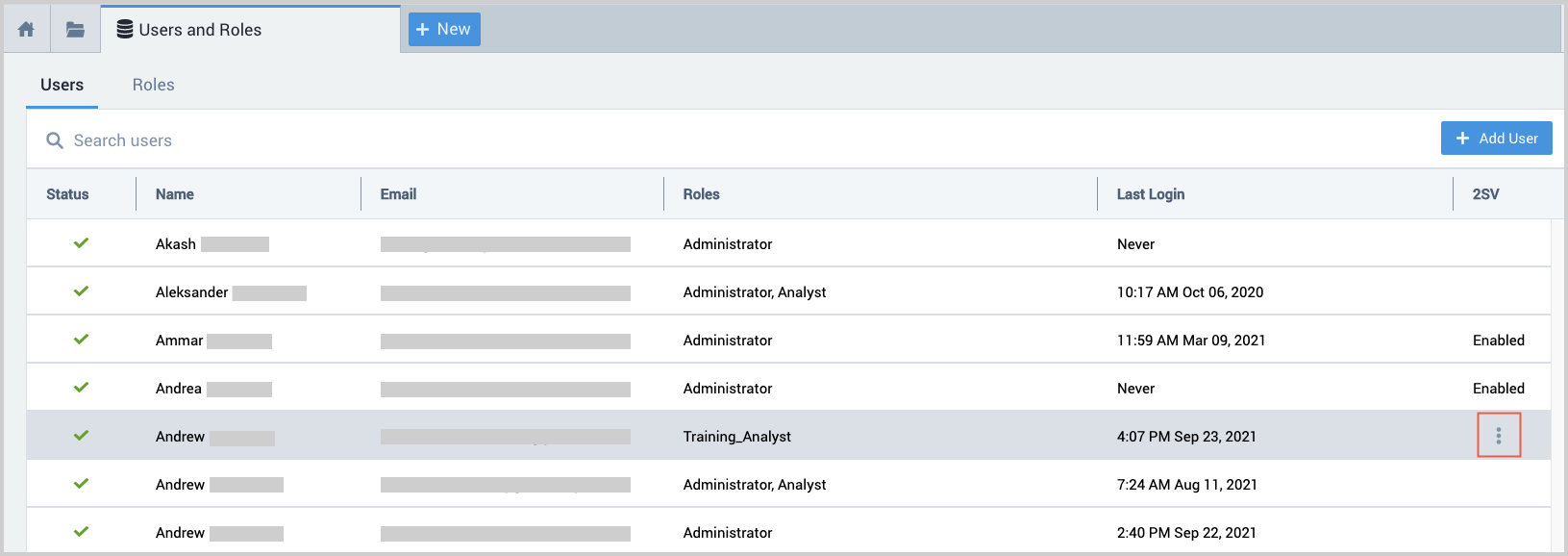This screenshot has height=556, width=1568.
Task: Click the status checkmark for Andrea
Action: (82, 388)
